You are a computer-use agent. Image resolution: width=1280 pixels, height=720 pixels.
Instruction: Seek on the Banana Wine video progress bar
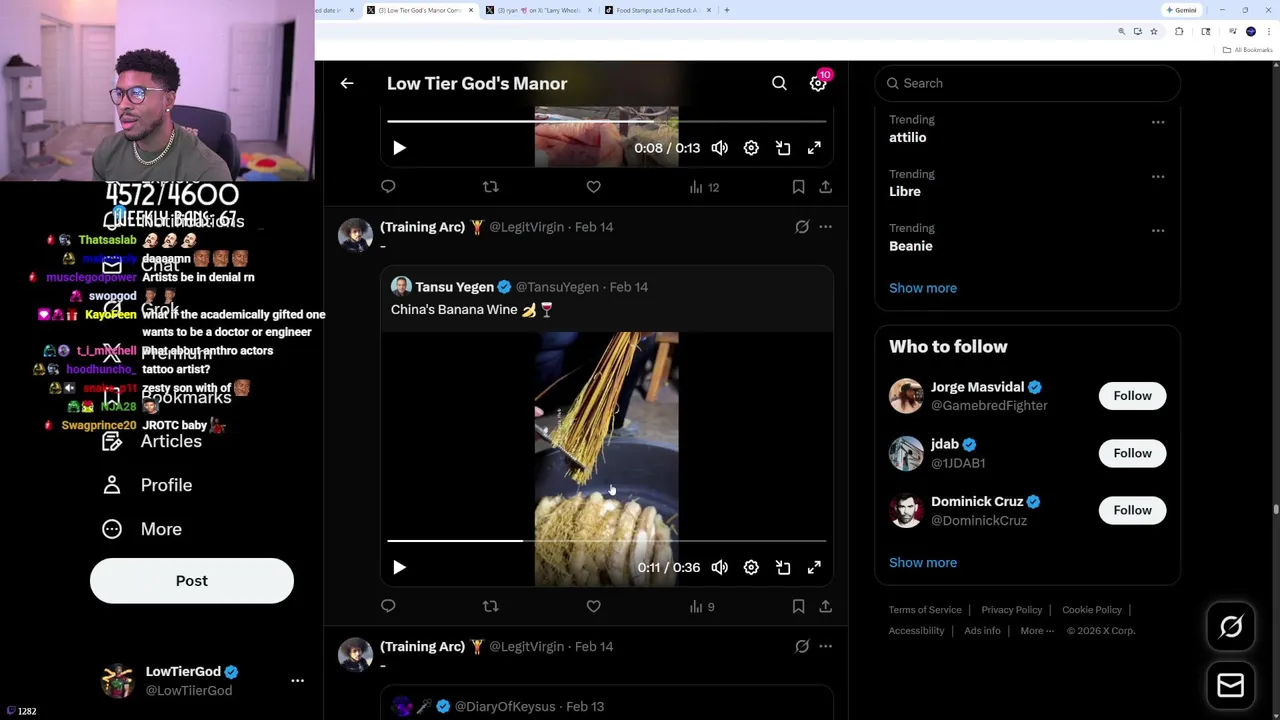[x=606, y=541]
